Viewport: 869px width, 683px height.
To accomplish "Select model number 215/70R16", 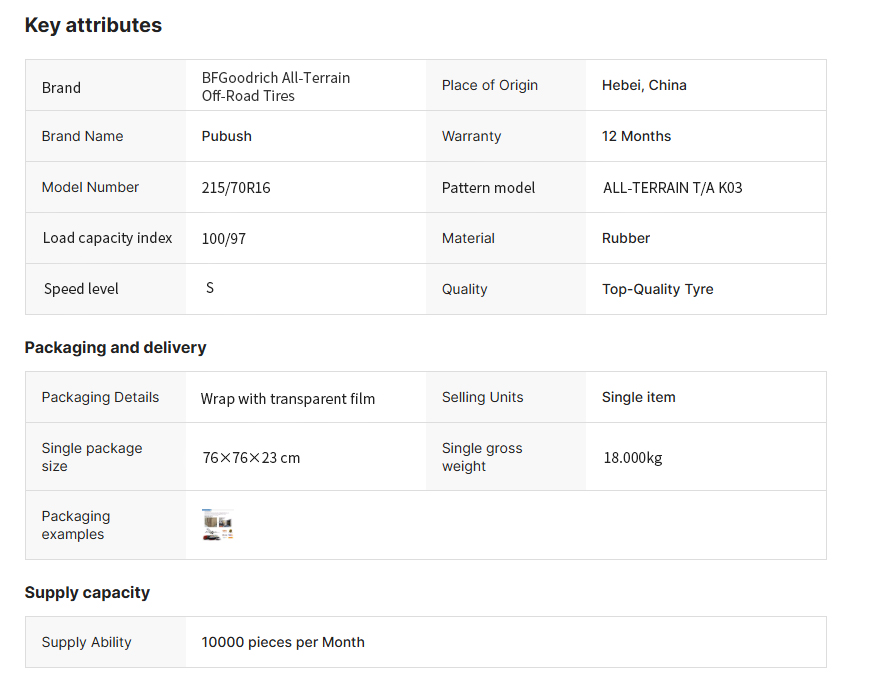I will pyautogui.click(x=236, y=187).
